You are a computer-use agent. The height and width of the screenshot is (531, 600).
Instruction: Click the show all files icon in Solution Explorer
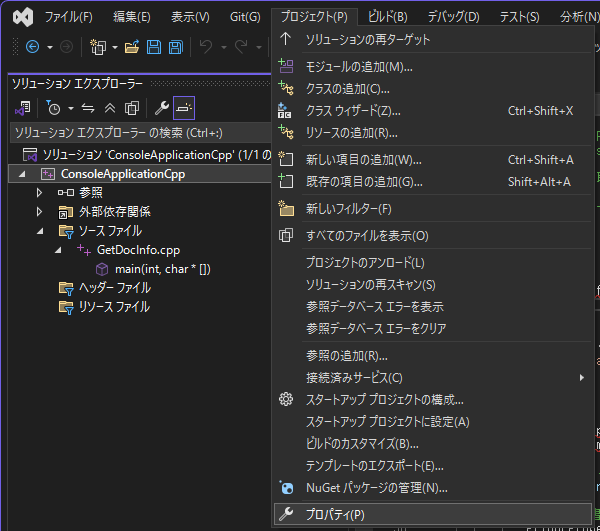pyautogui.click(x=129, y=107)
